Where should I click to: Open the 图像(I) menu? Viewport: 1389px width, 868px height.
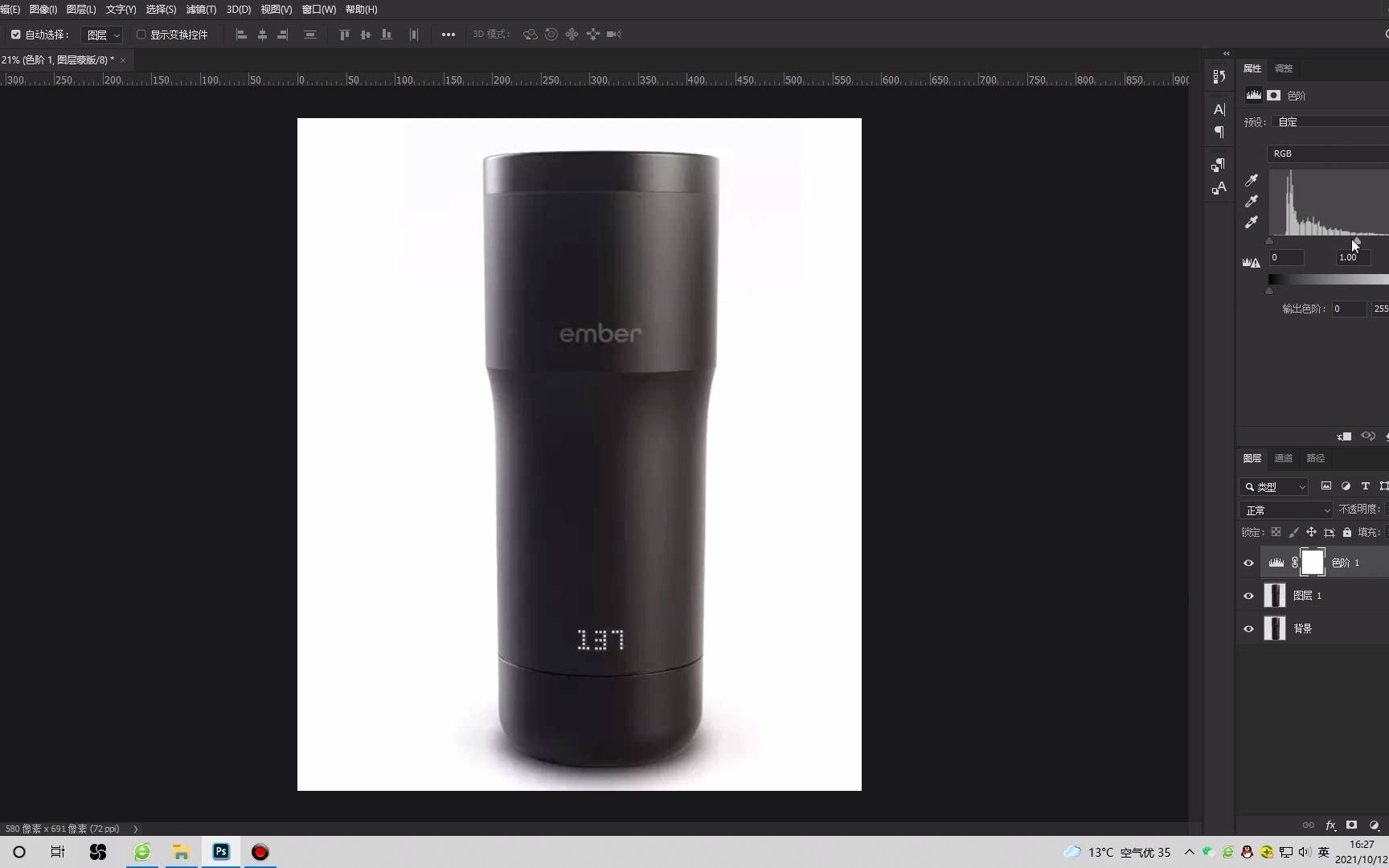coord(43,10)
